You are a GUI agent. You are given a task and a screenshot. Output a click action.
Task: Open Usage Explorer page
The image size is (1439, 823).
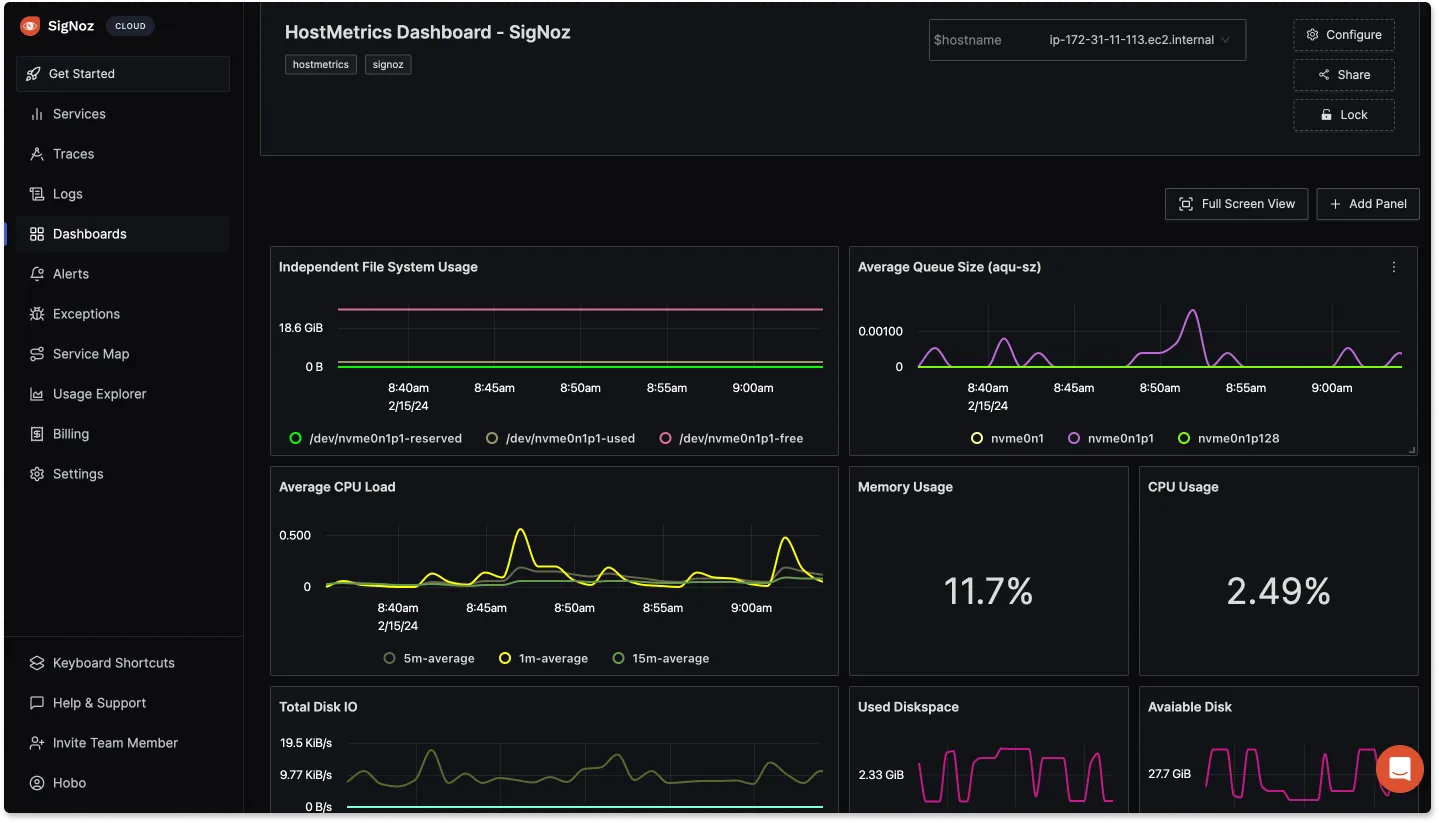[123, 394]
